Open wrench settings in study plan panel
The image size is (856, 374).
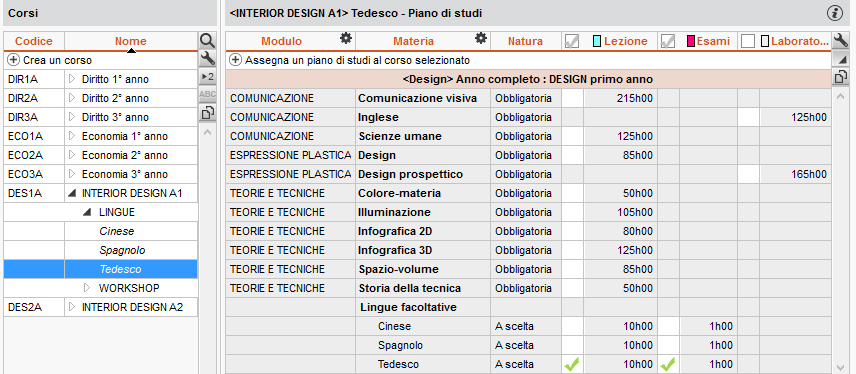pyautogui.click(x=840, y=40)
